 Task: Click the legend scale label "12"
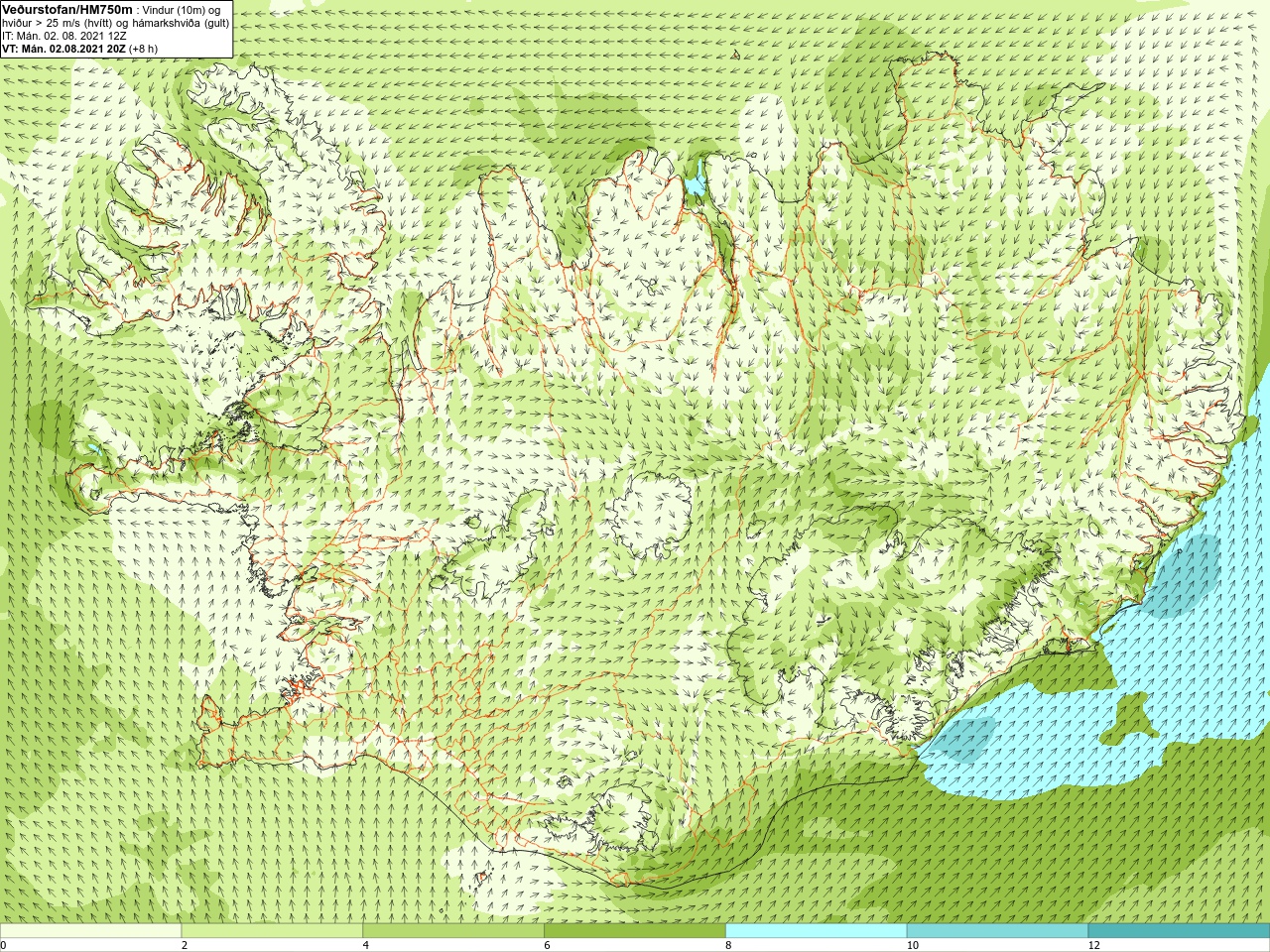(x=1094, y=945)
